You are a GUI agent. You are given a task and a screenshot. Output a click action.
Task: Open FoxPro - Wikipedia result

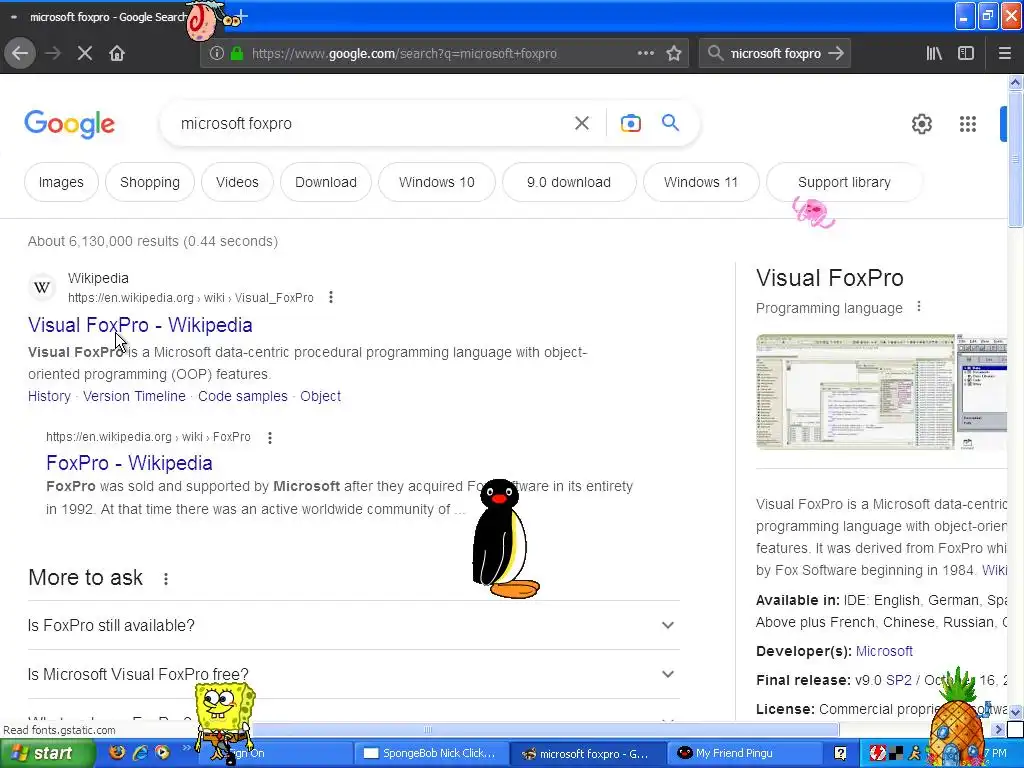coord(129,462)
